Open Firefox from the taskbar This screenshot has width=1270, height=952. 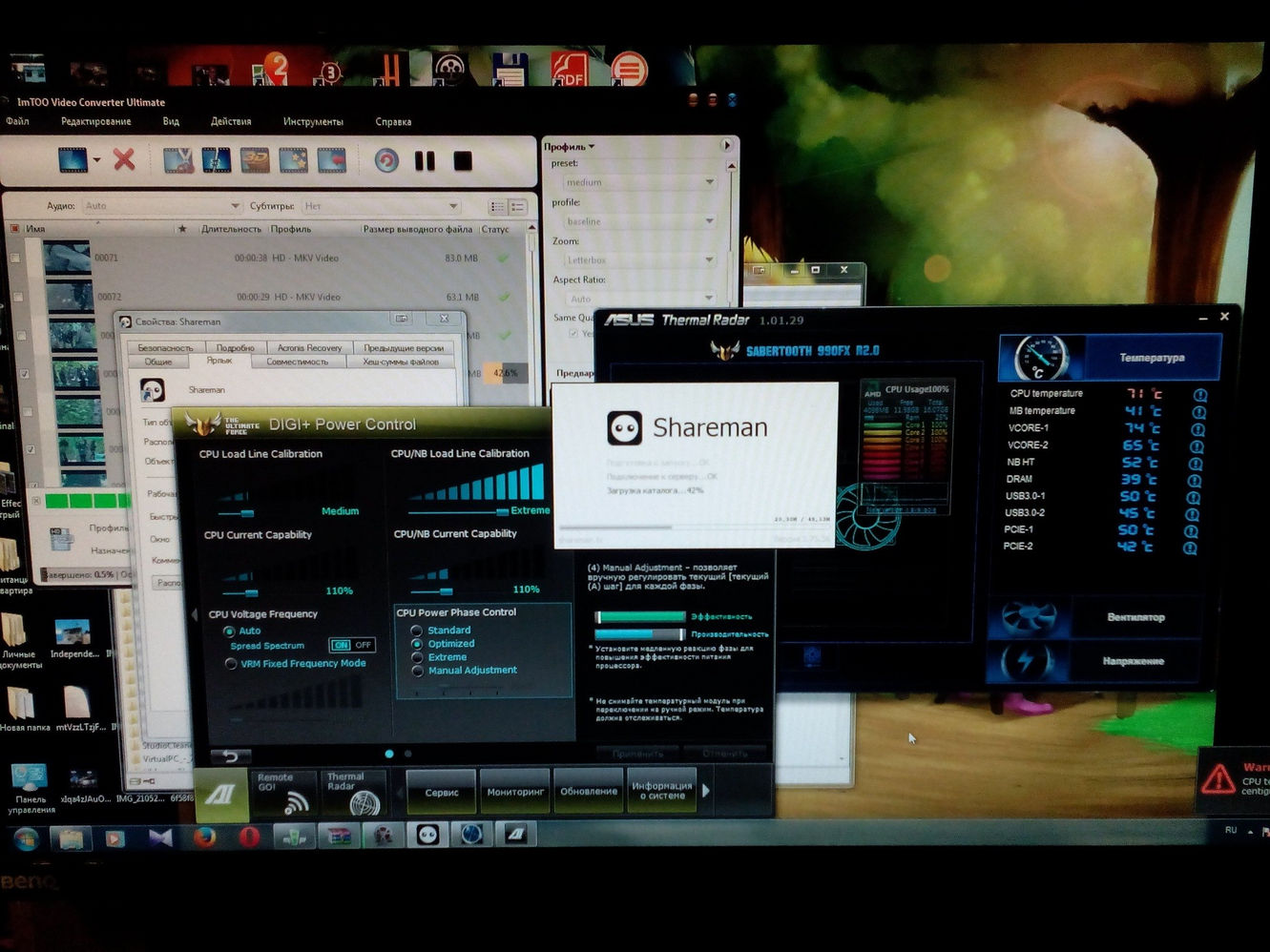pos(204,837)
